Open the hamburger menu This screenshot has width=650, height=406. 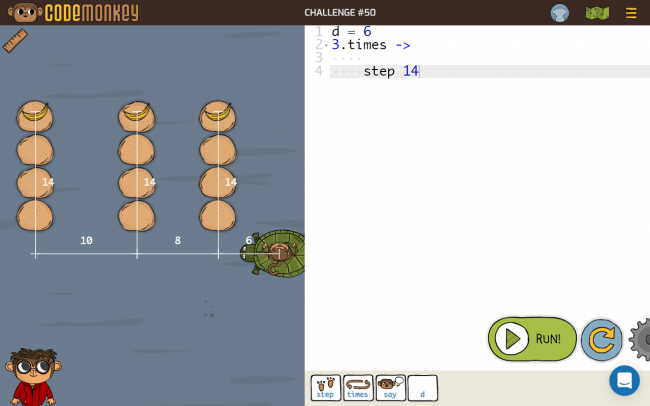pos(631,13)
